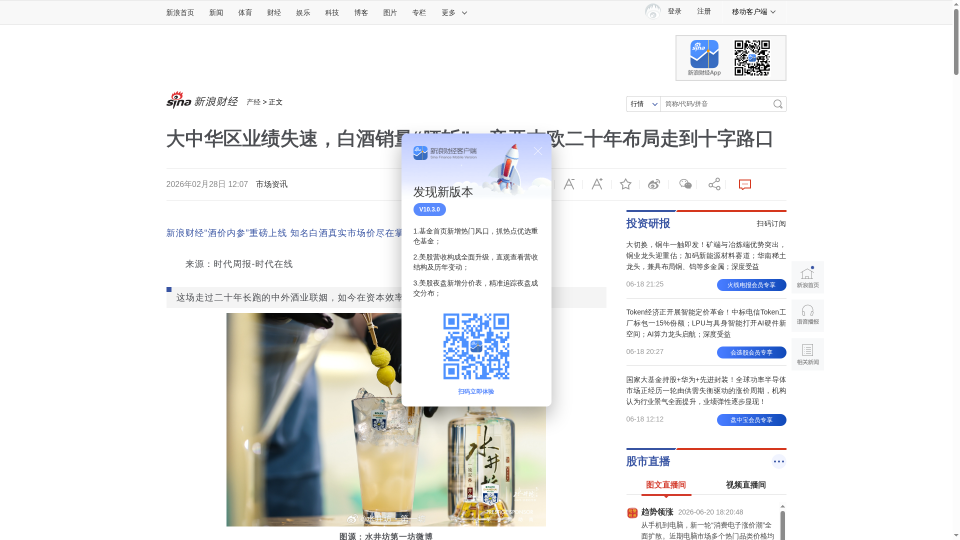Expand the 移动客户端 dropdown
Image resolution: width=960 pixels, height=540 pixels.
point(754,12)
